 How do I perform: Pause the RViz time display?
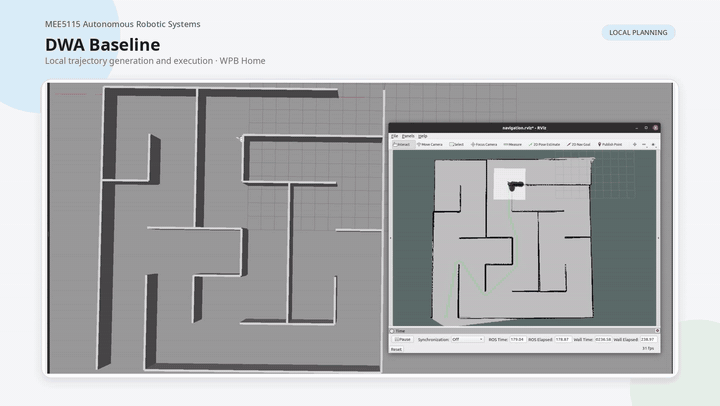(402, 339)
